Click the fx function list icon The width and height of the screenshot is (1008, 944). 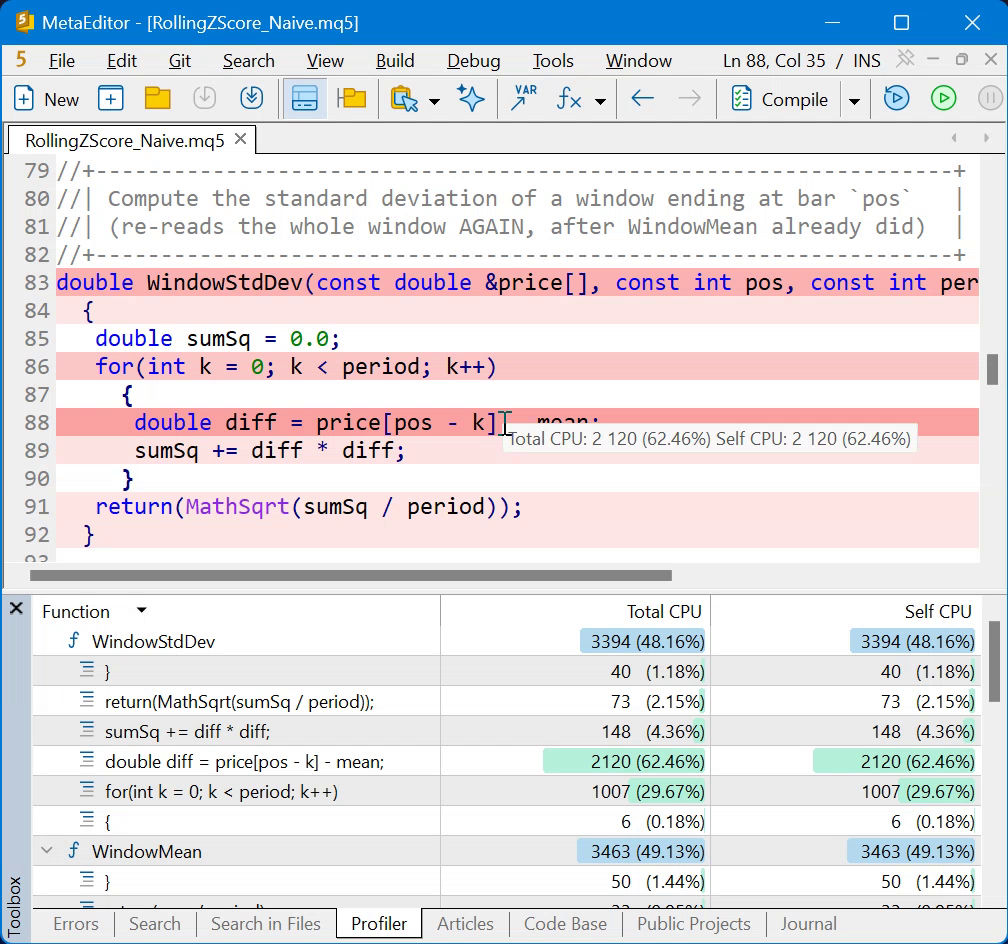pyautogui.click(x=569, y=99)
